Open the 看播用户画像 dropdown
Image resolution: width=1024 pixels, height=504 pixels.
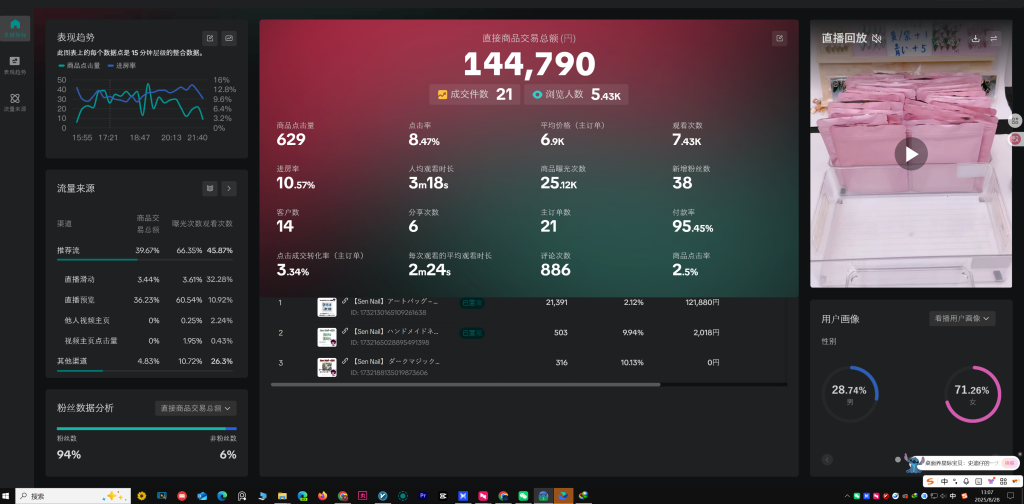961,318
